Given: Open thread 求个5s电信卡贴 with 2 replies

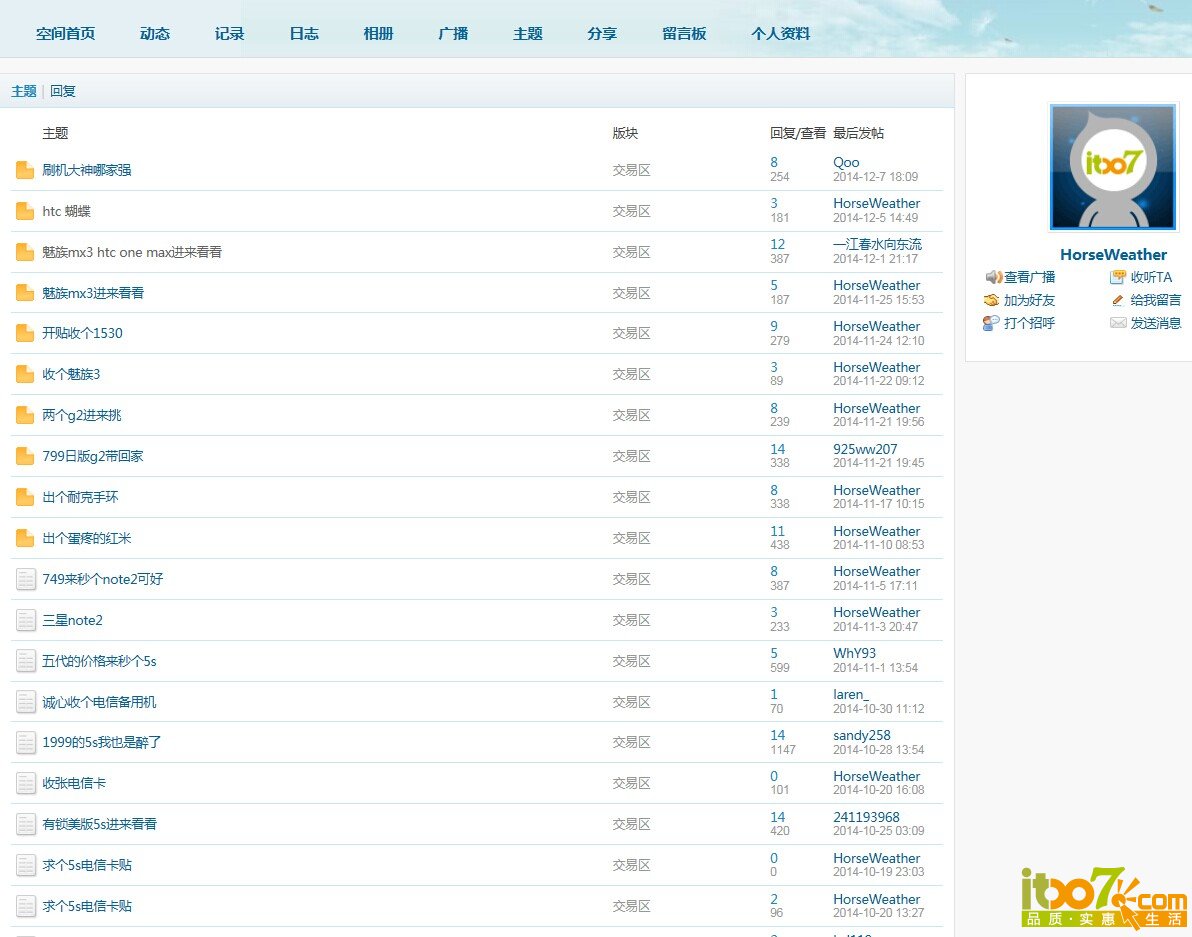Looking at the screenshot, I should click(x=87, y=907).
